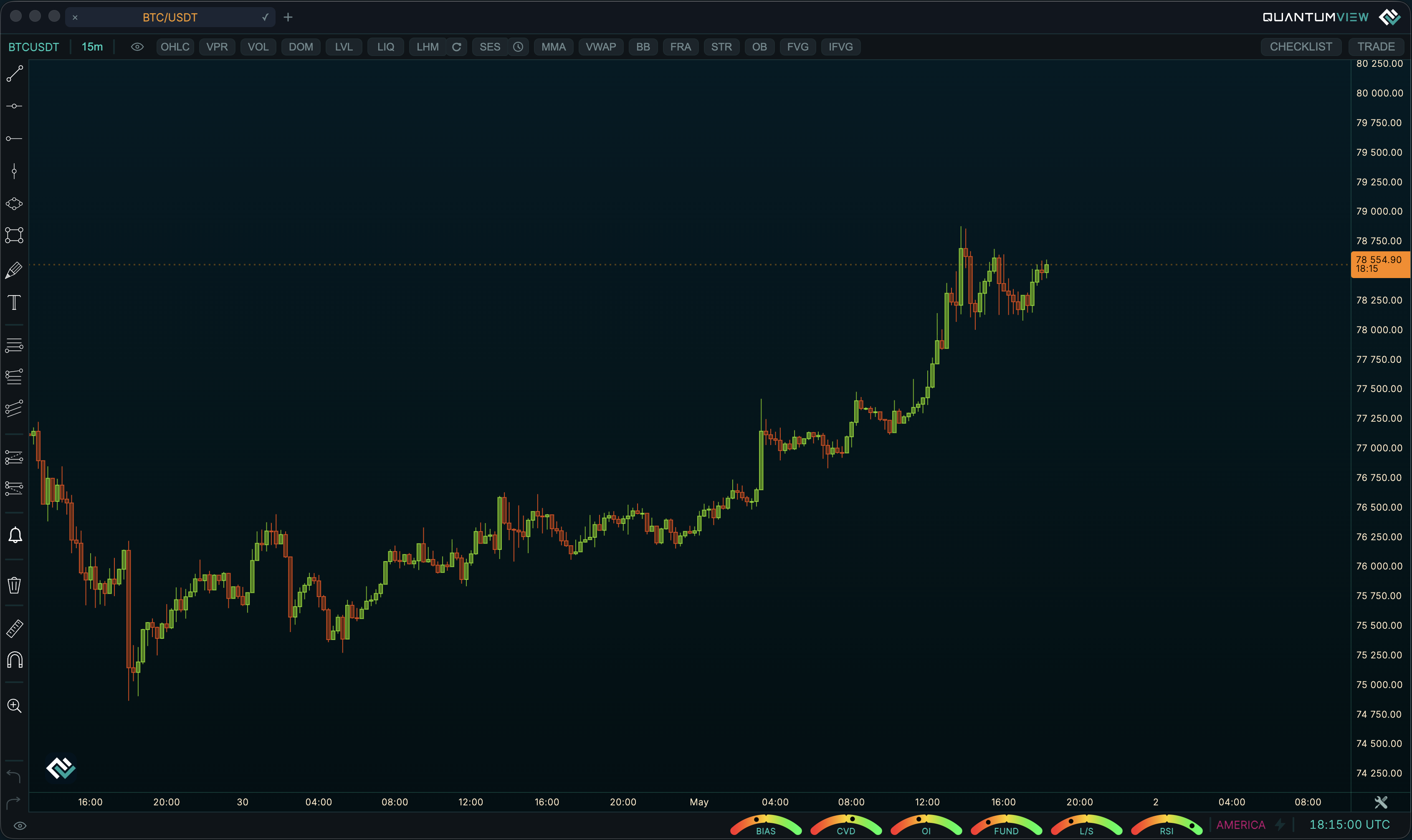Image resolution: width=1412 pixels, height=840 pixels.
Task: Select the horizontal line tool
Action: pyautogui.click(x=14, y=106)
